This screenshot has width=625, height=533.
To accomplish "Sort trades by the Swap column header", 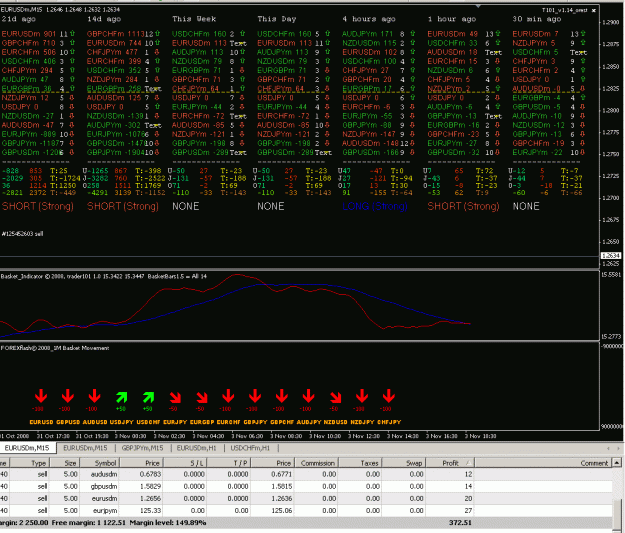I will pyautogui.click(x=404, y=463).
